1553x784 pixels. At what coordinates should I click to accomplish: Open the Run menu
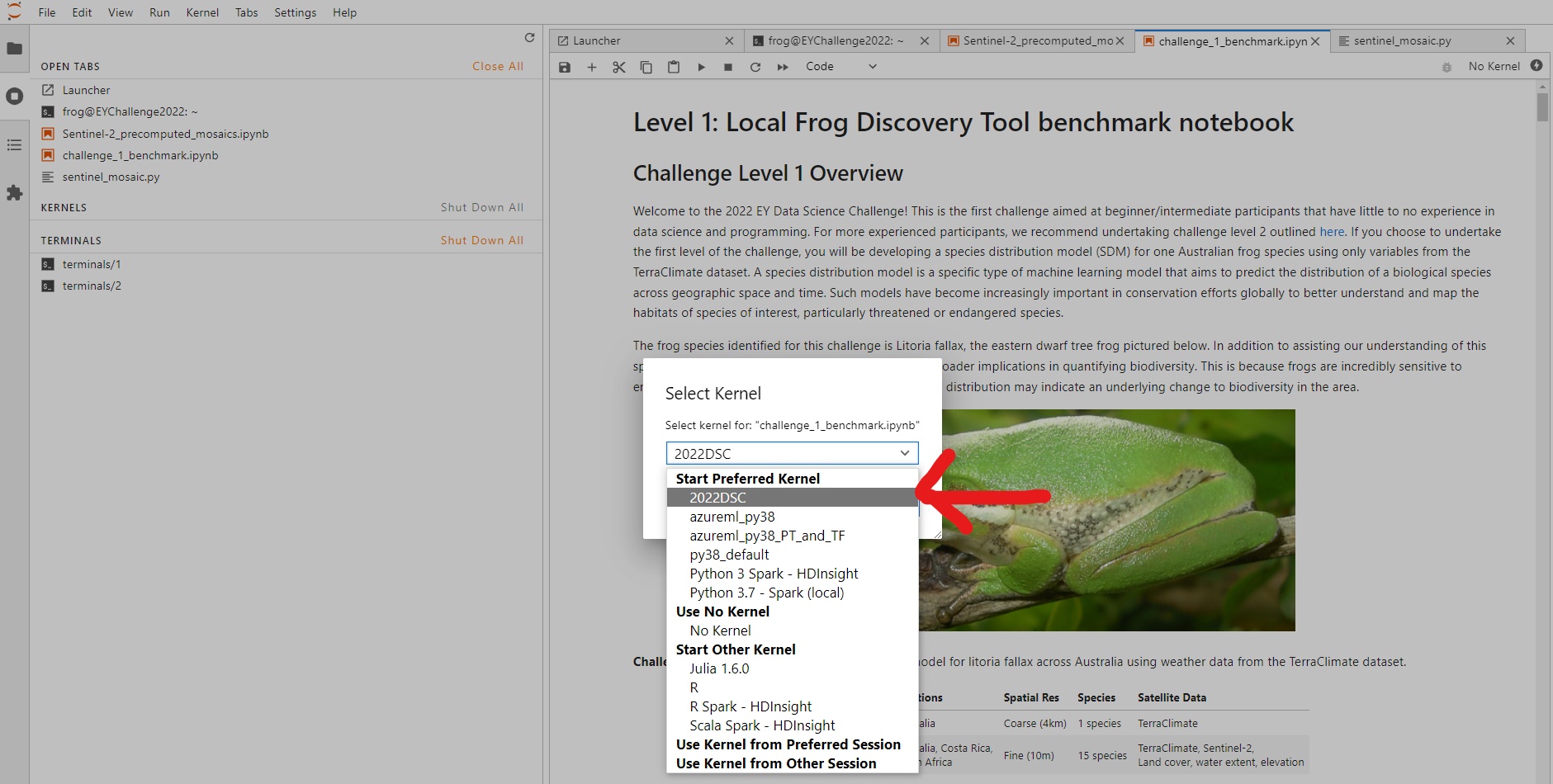[159, 12]
